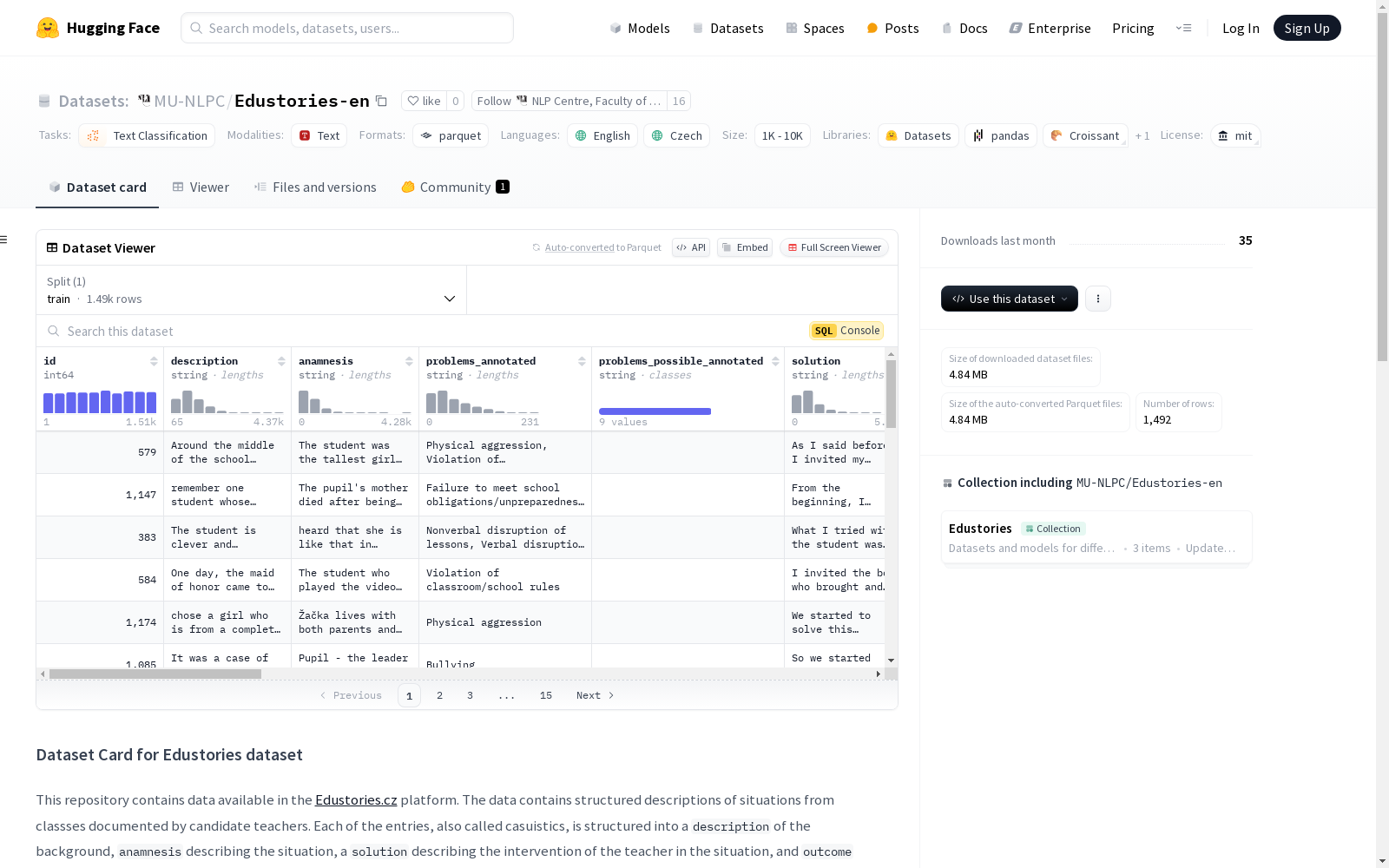Click sort icon on problems_possible_annotated column
1389x868 pixels.
(x=775, y=361)
